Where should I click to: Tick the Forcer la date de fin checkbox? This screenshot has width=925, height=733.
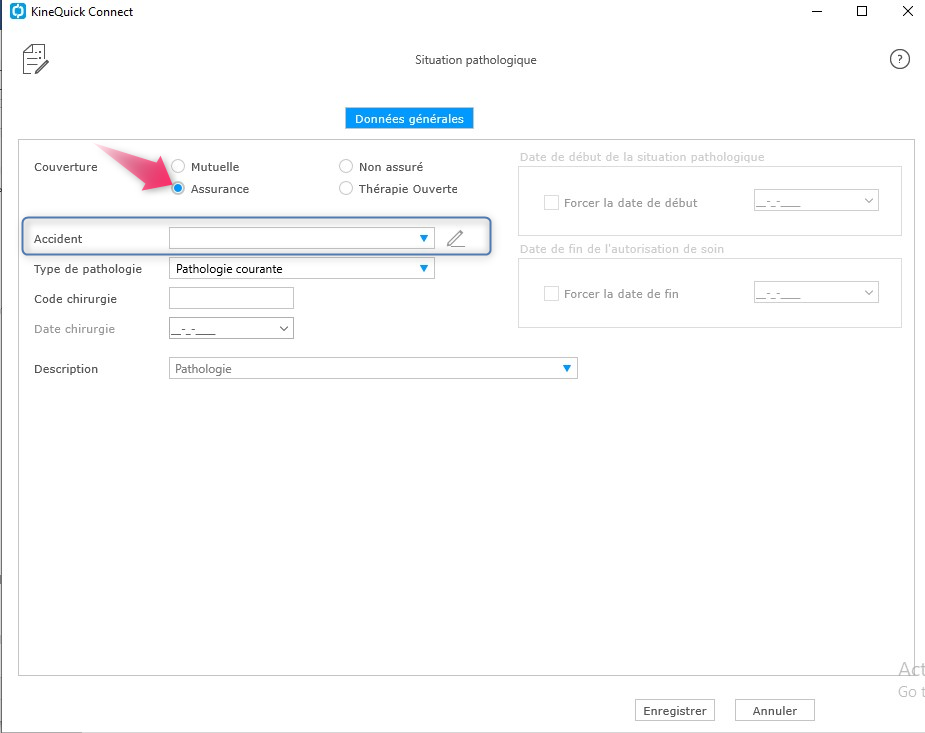pos(551,294)
